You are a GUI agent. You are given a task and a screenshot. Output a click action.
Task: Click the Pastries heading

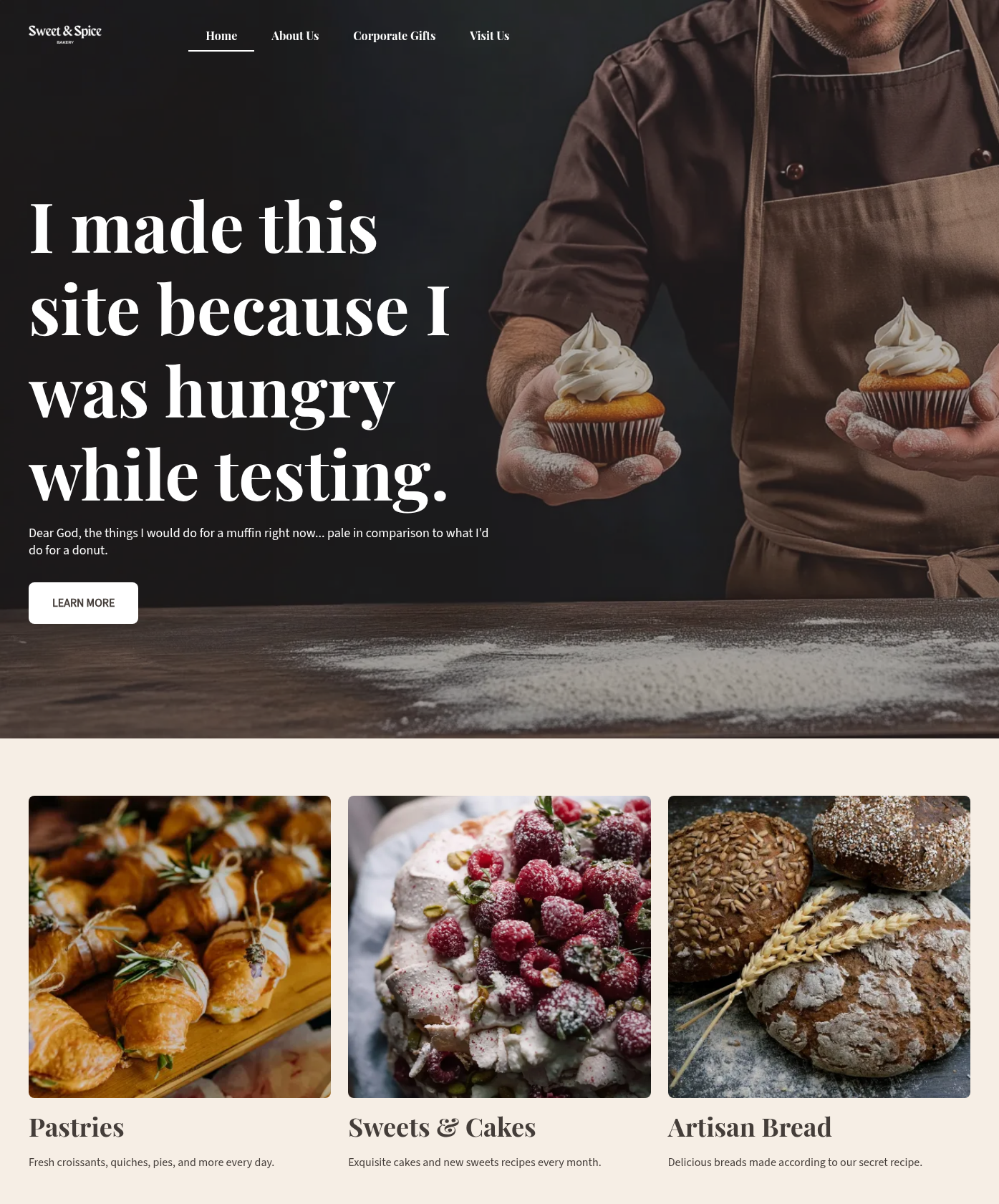[x=77, y=1127]
